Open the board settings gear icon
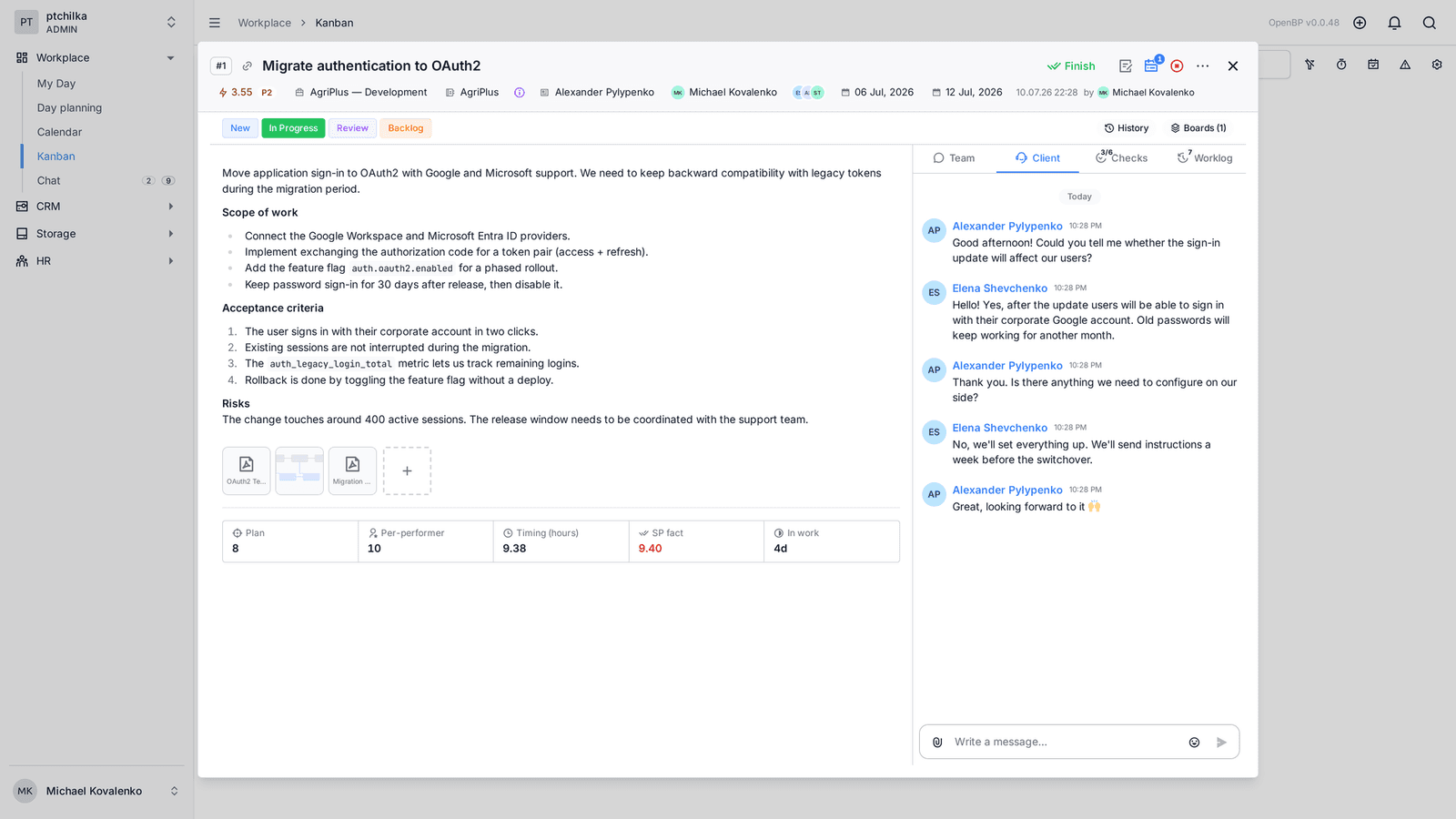 click(1437, 65)
